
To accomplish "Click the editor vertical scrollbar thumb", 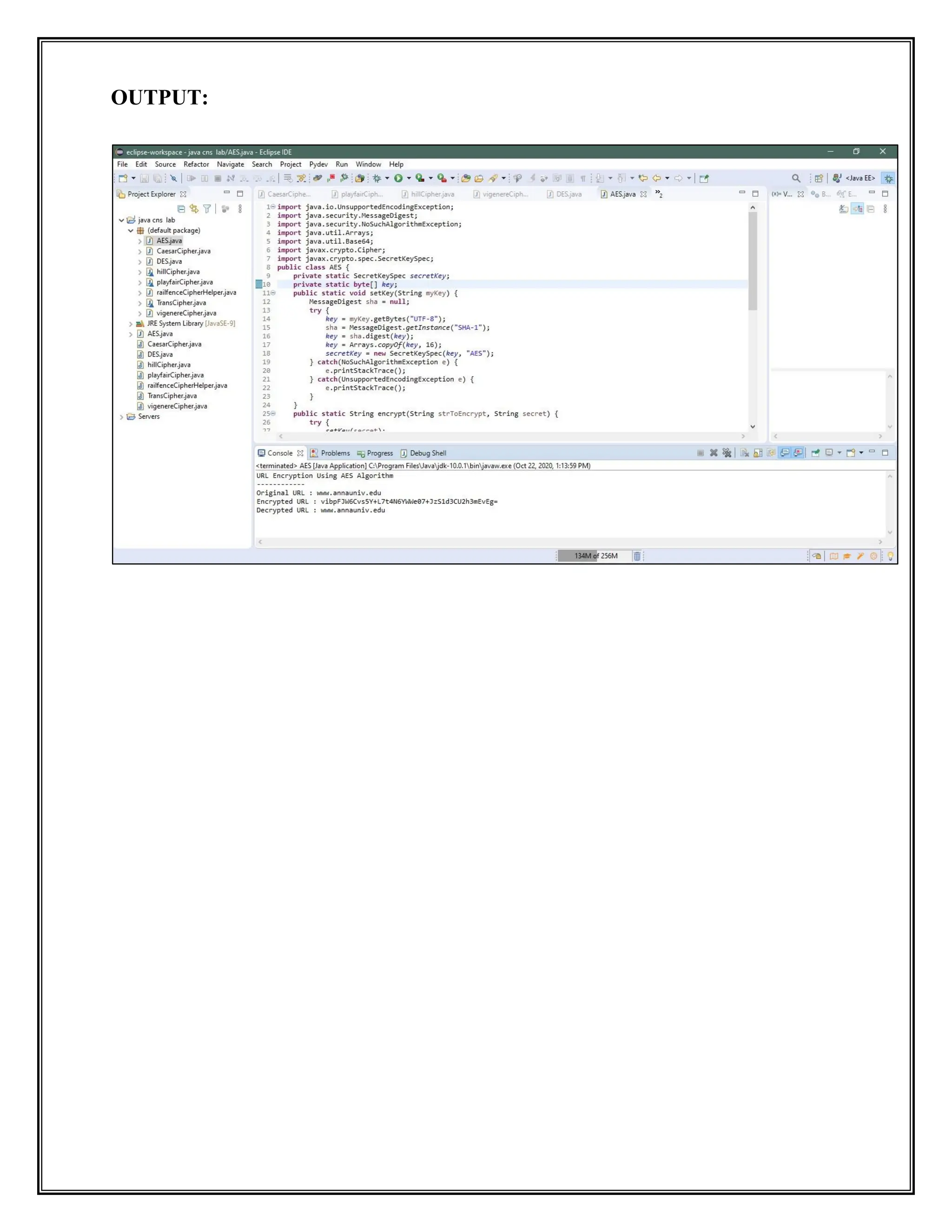I will (x=753, y=261).
